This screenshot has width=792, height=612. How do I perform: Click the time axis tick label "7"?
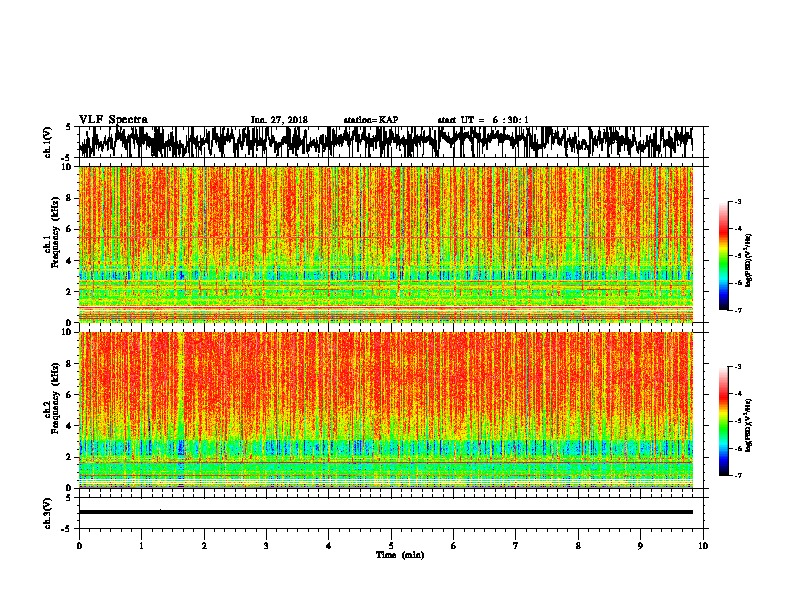click(x=516, y=546)
